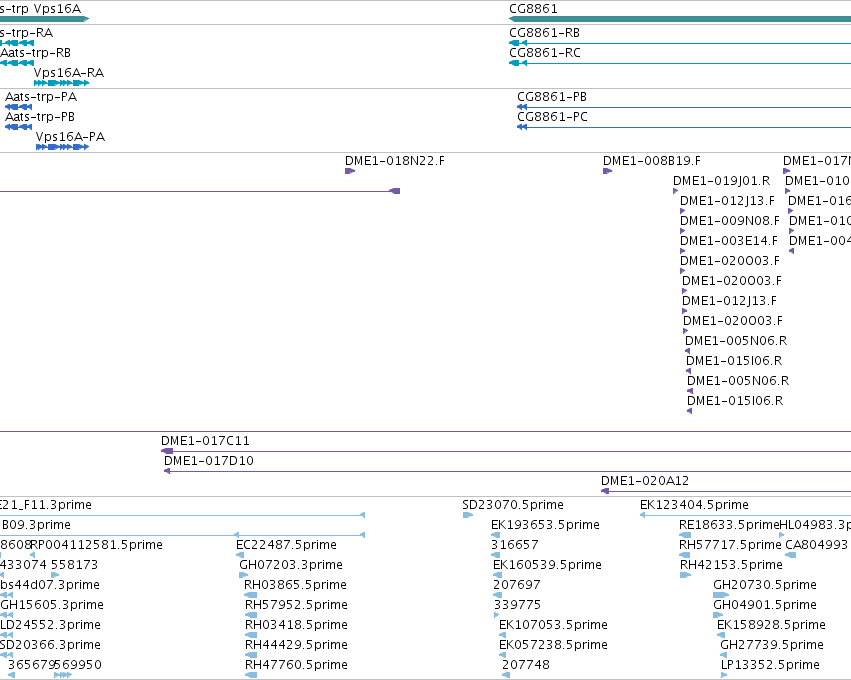Click the GH07203.3prime EST
The height and width of the screenshot is (680, 851).
[244, 575]
